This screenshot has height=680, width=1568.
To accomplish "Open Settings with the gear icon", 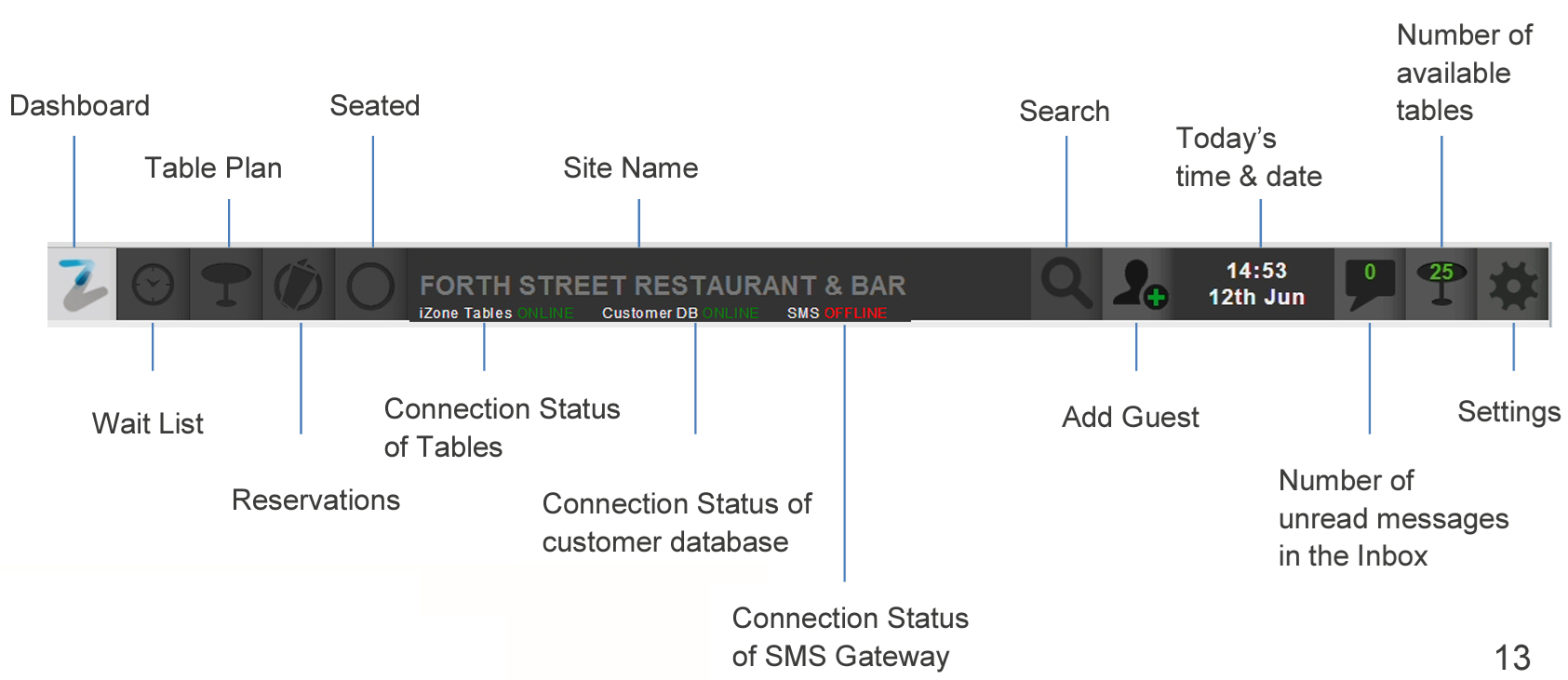I will coord(1513,285).
